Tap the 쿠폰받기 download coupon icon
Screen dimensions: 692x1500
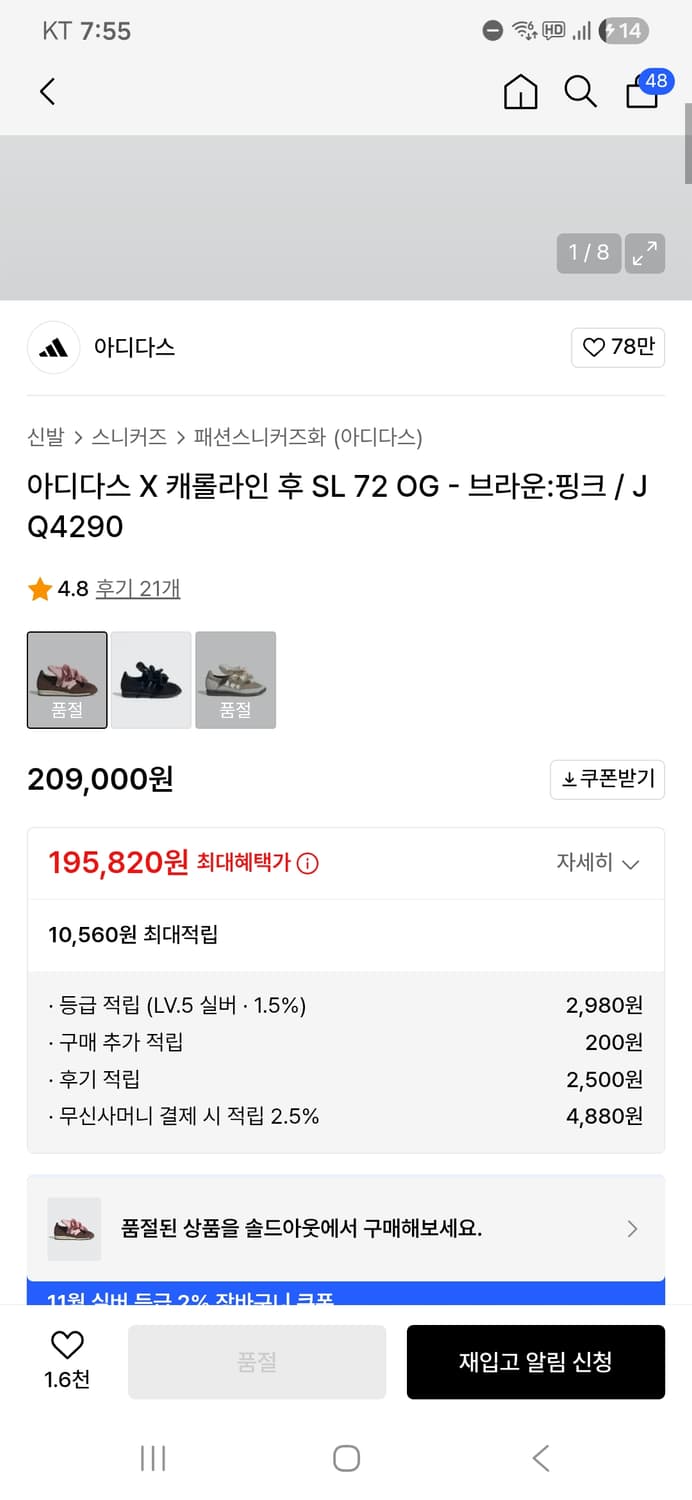pyautogui.click(x=606, y=779)
